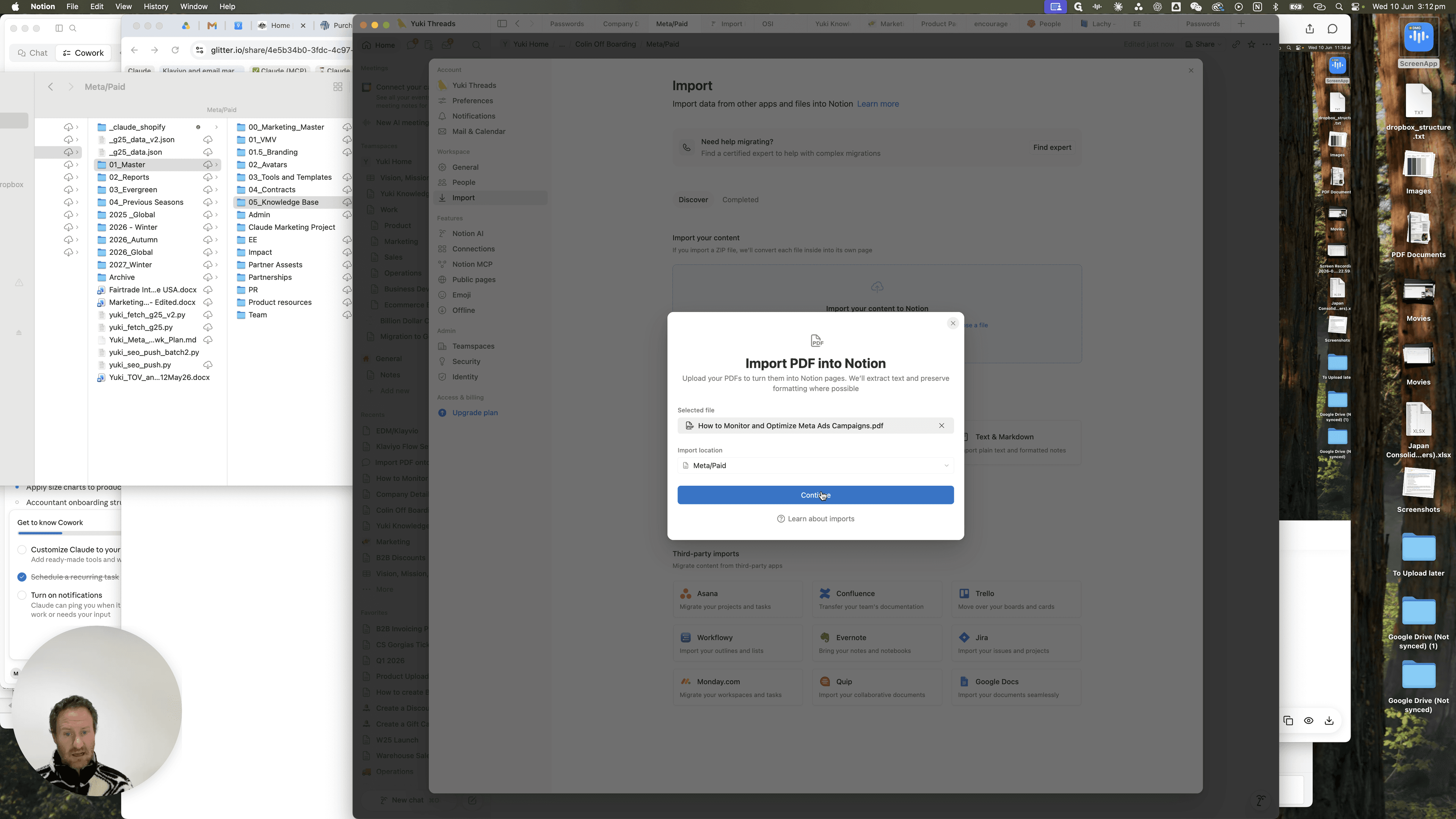1456x819 pixels.
Task: Choose Confluence third-party import
Action: coord(877,599)
